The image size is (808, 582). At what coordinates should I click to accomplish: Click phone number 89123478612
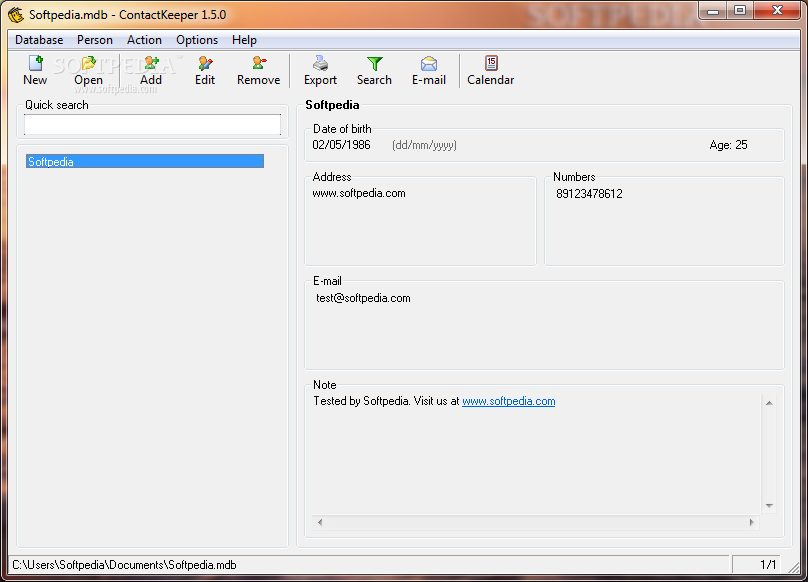[589, 194]
